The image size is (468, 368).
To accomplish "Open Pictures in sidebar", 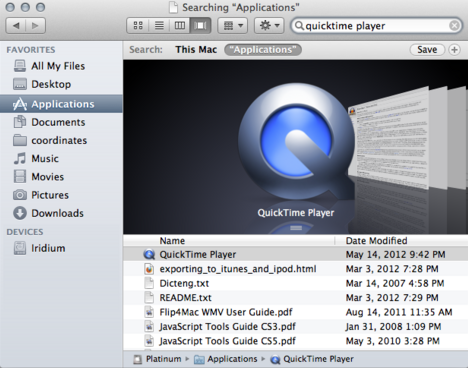I will (x=61, y=195).
